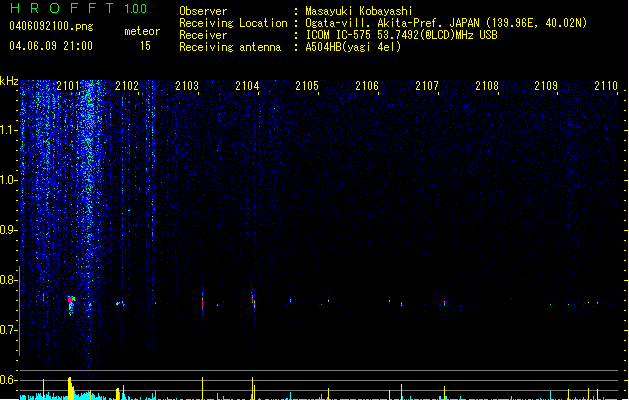This screenshot has width=629, height=400.
Task: Click observer name Masayuki Kobayashi
Action: [x=359, y=11]
